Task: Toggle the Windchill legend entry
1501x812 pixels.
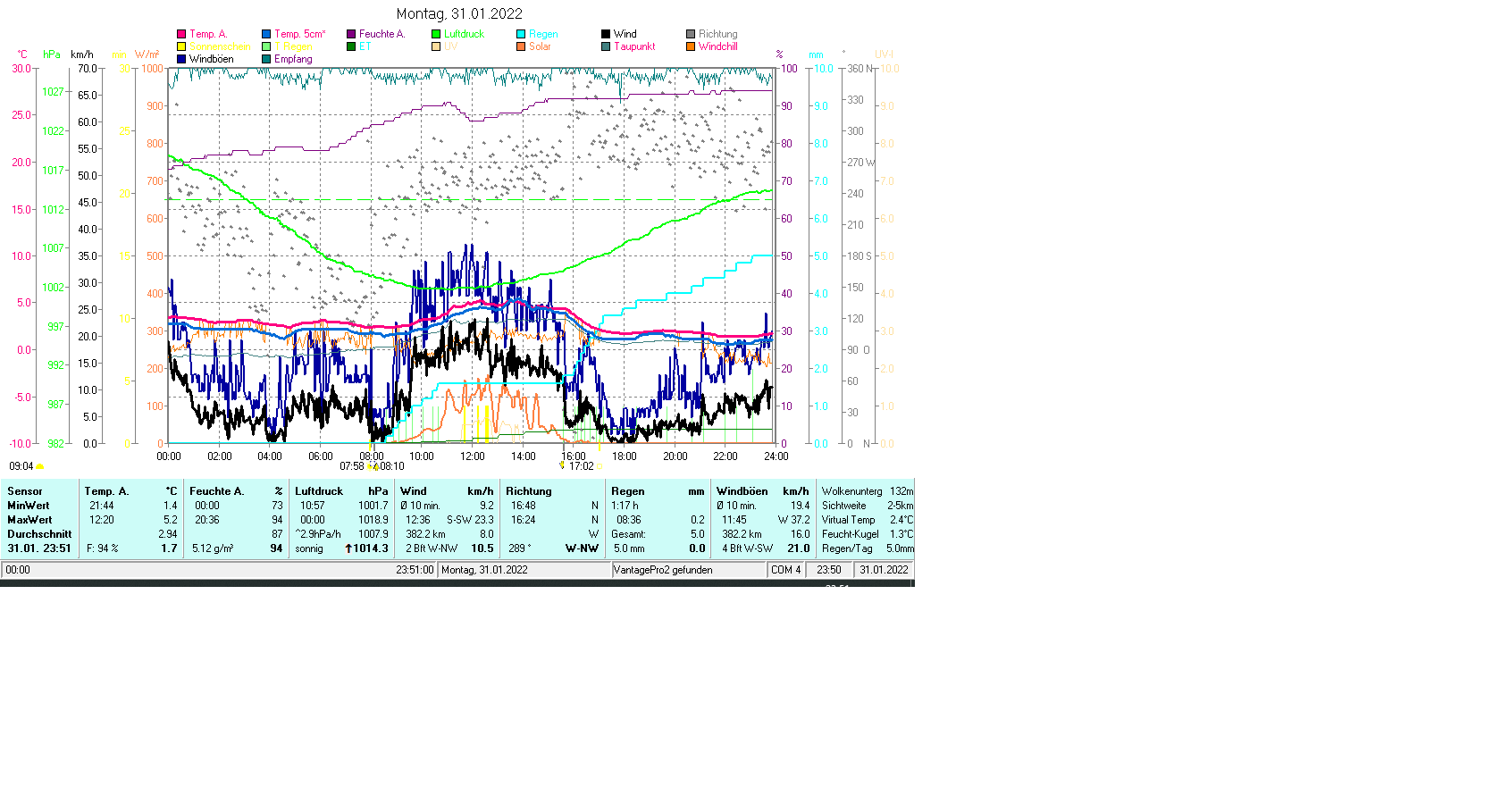Action: click(x=717, y=46)
